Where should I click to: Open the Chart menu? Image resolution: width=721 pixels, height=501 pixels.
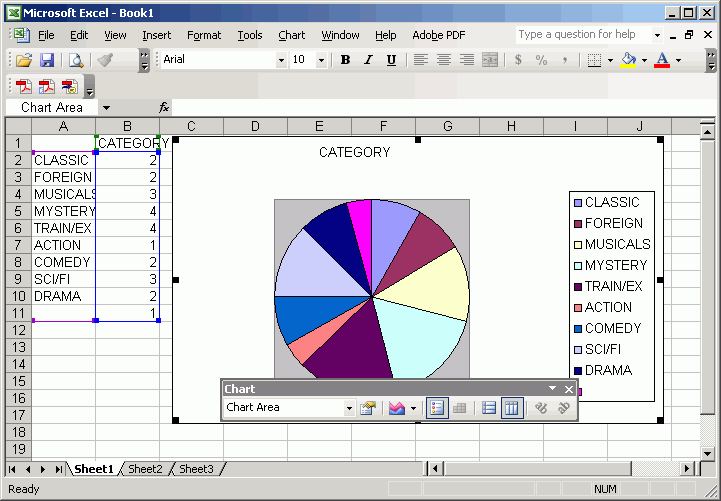(x=291, y=35)
